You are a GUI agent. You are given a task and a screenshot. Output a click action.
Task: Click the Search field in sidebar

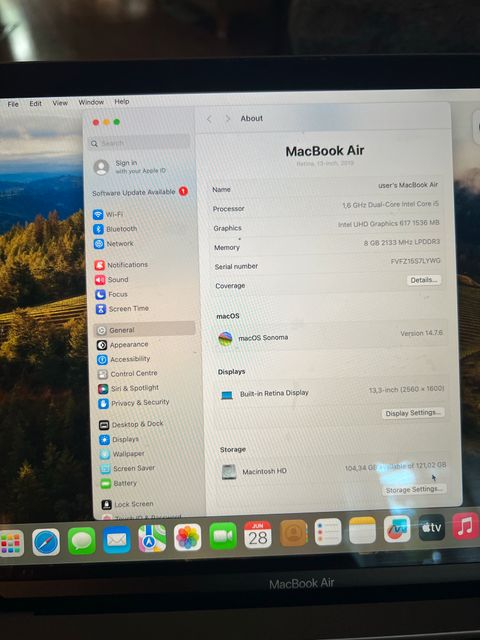139,143
